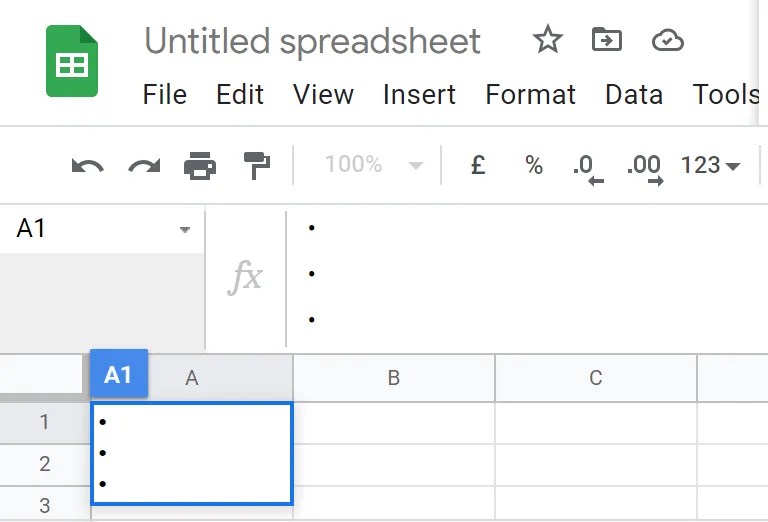Click the Redo arrow

point(144,166)
